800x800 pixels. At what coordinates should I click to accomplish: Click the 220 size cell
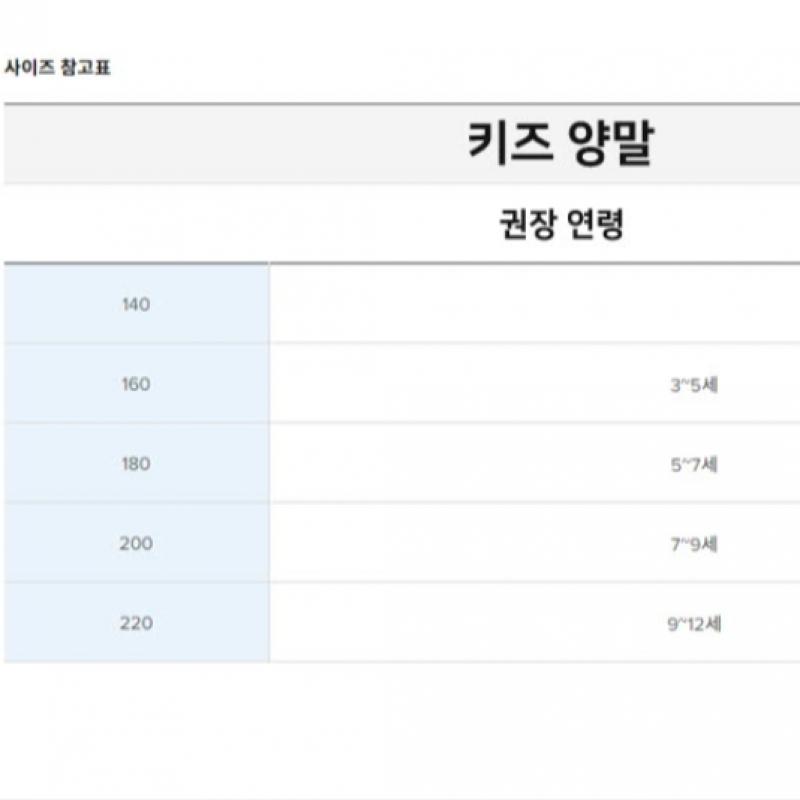pyautogui.click(x=135, y=623)
